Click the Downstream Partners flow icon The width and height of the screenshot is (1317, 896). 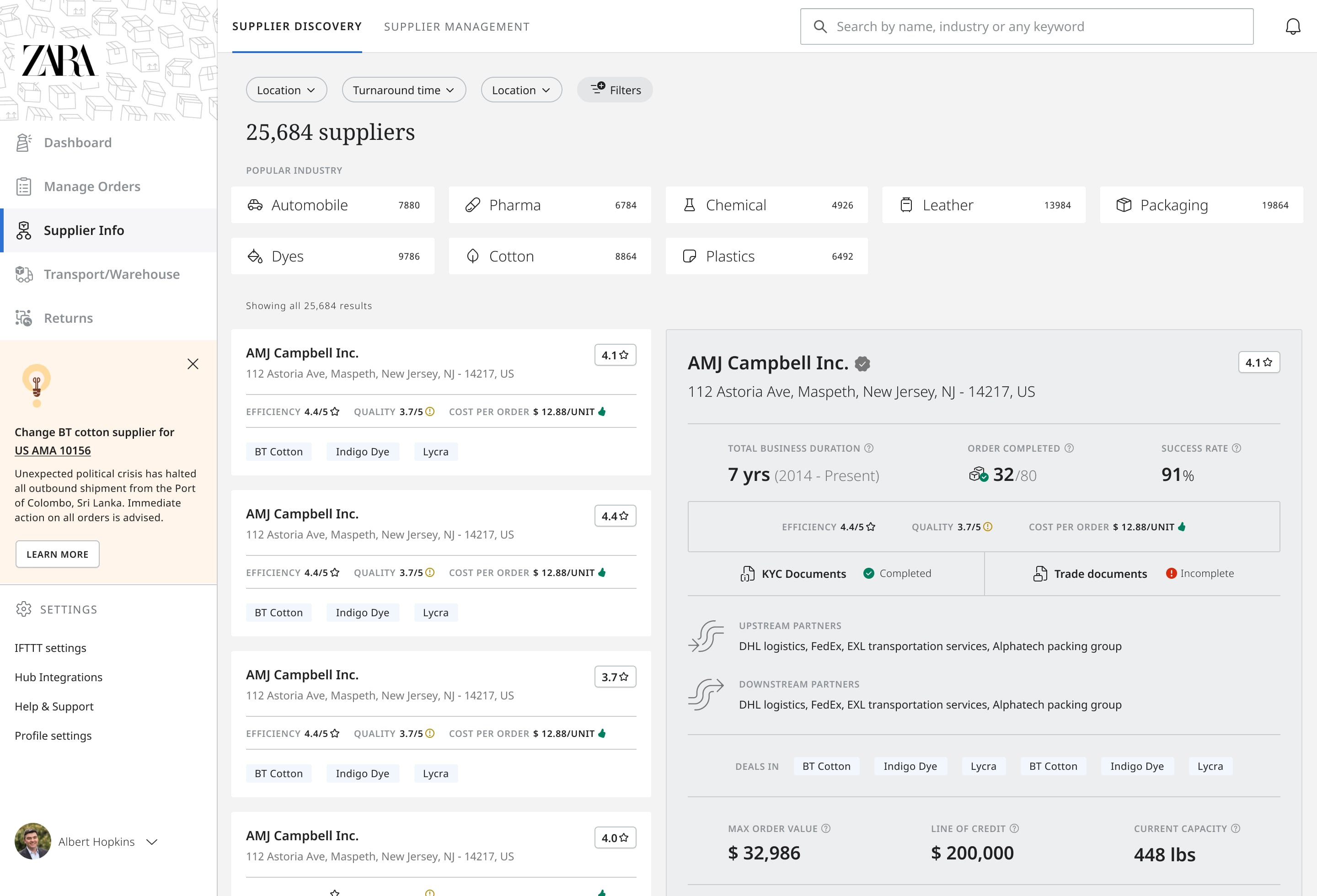[706, 694]
